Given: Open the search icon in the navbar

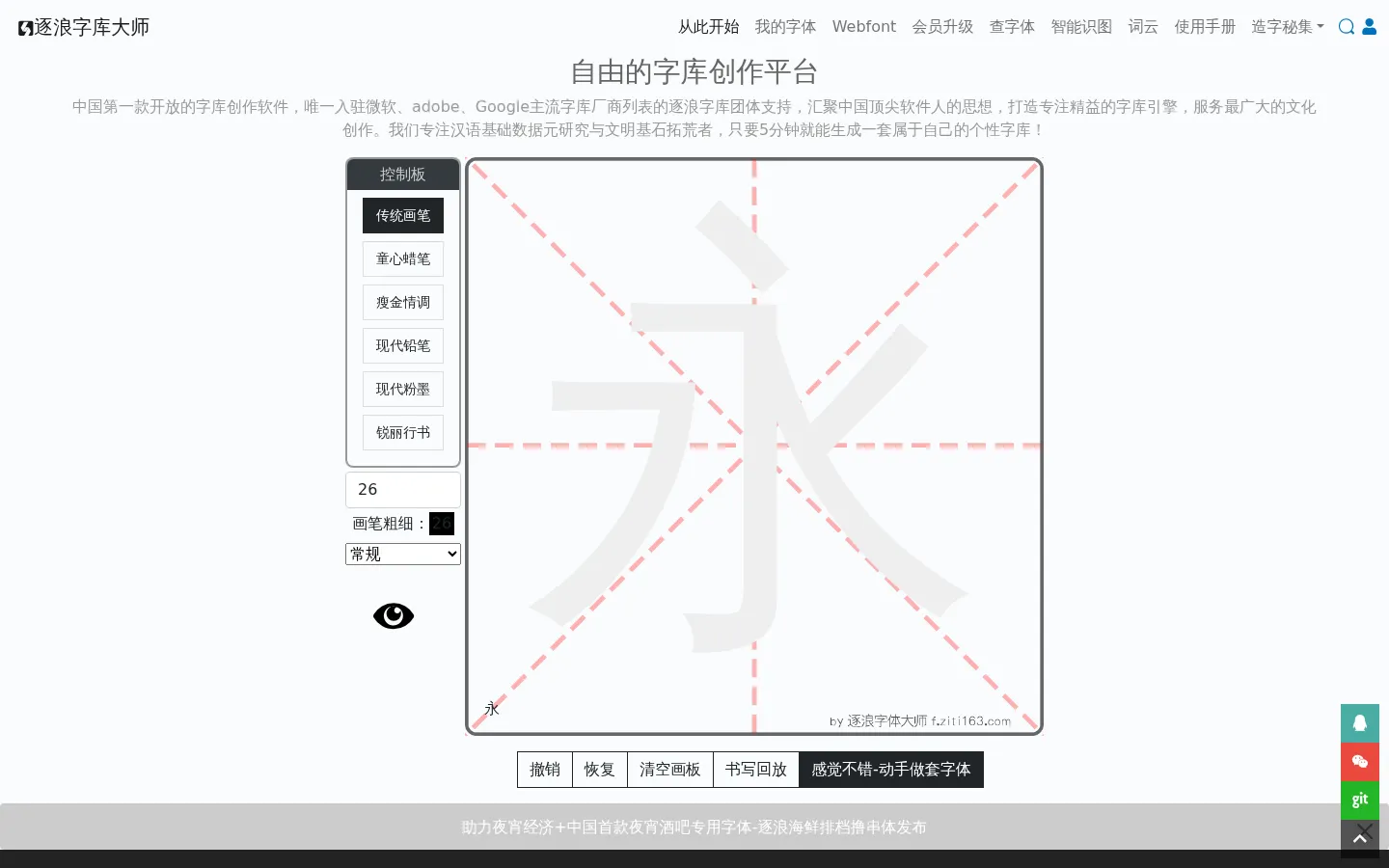Looking at the screenshot, I should 1347,27.
